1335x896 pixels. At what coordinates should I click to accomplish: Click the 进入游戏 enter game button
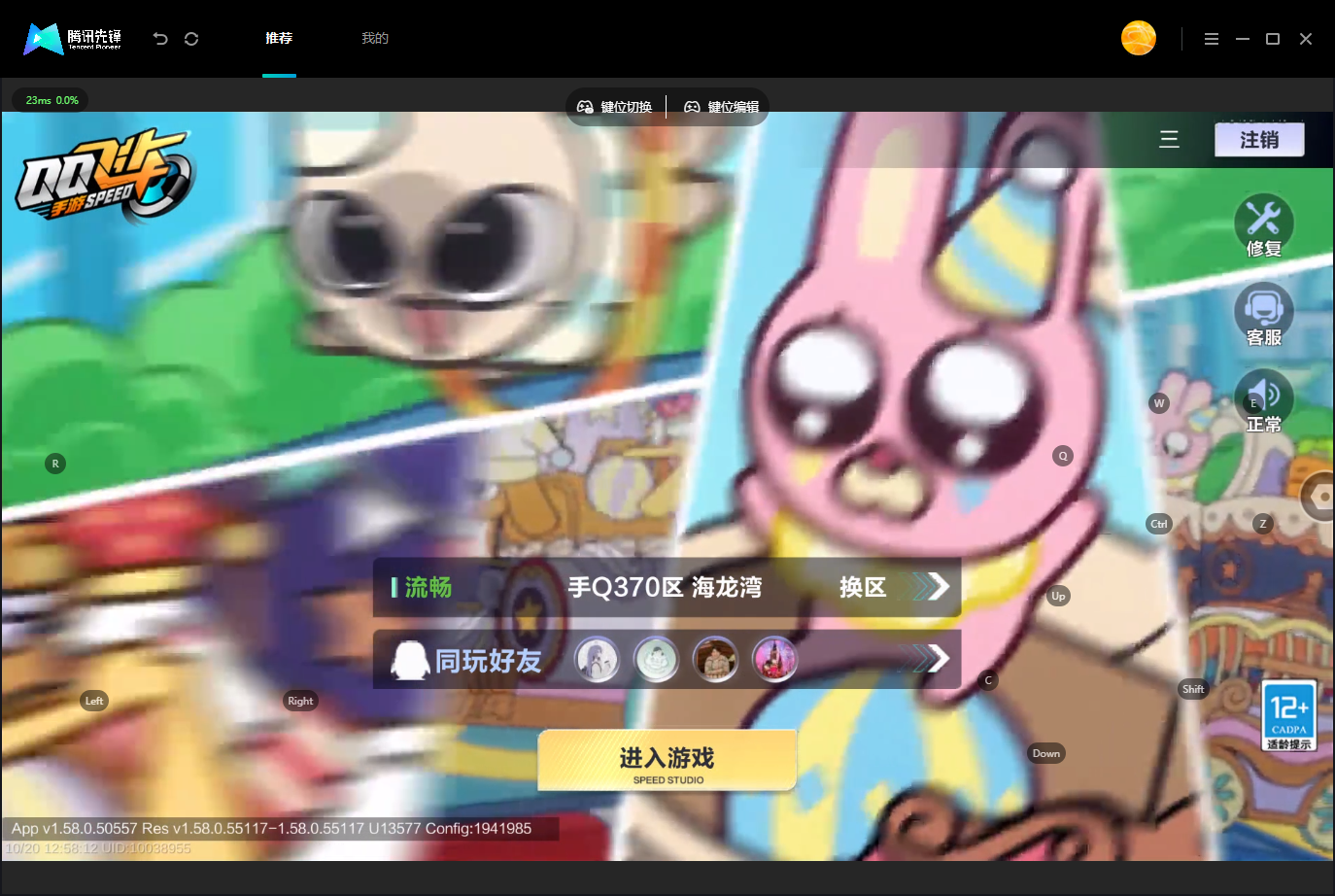(667, 760)
